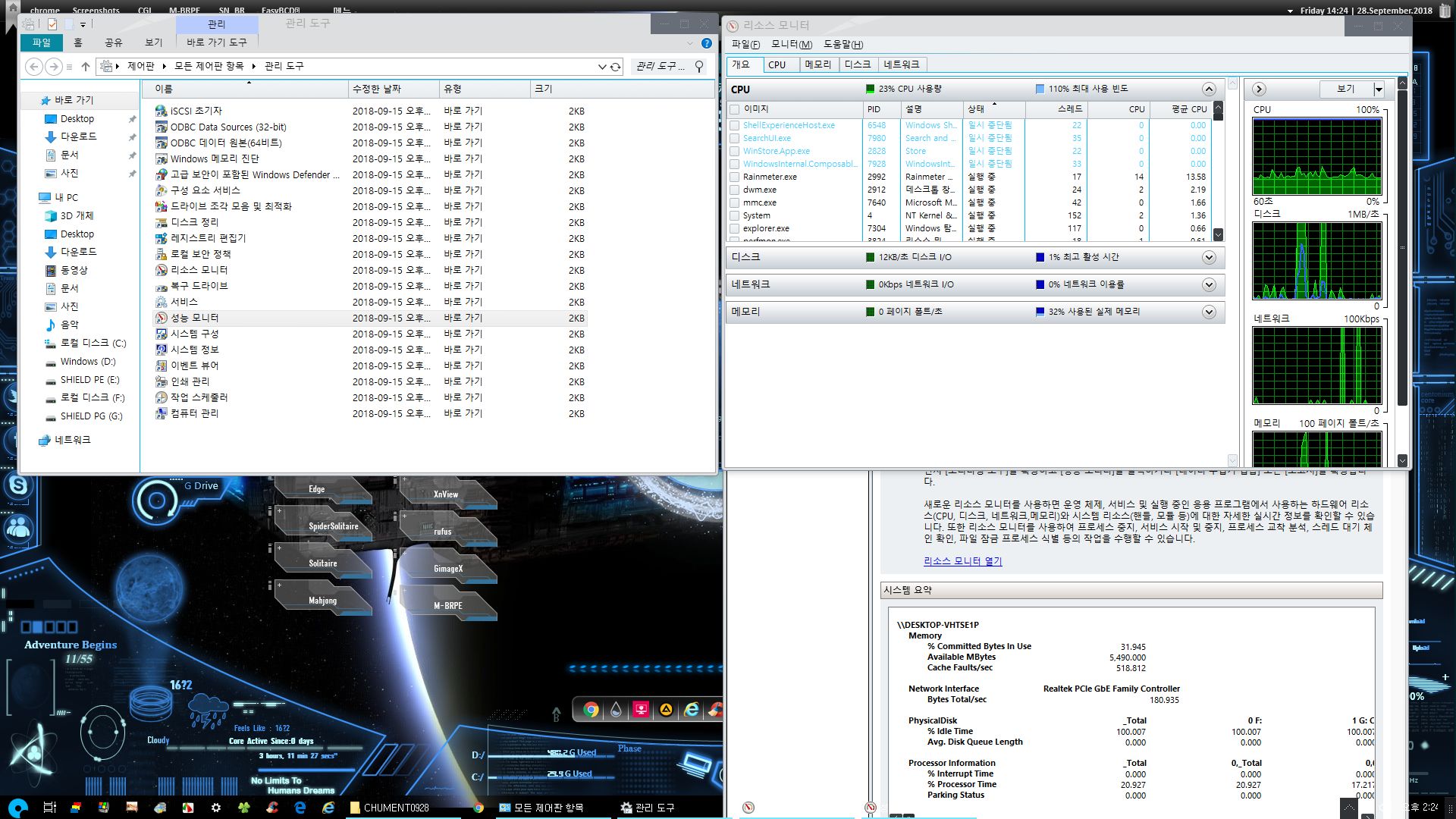The height and width of the screenshot is (819, 1456).
Task: Expand the 네트워크 section
Action: (x=1209, y=285)
